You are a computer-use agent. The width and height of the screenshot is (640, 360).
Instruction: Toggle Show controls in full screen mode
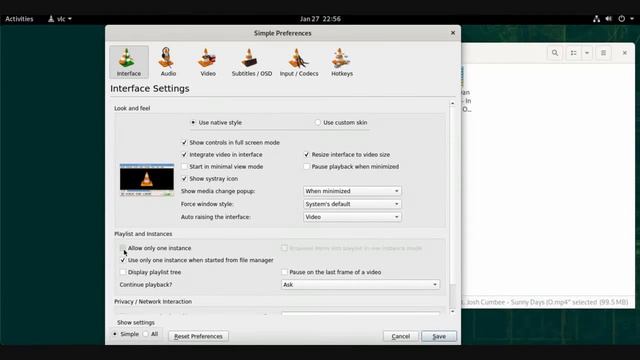[231, 142]
